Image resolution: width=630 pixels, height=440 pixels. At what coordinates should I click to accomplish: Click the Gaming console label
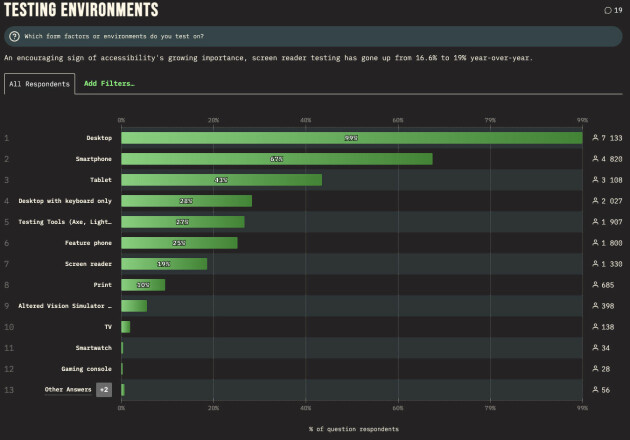point(86,369)
